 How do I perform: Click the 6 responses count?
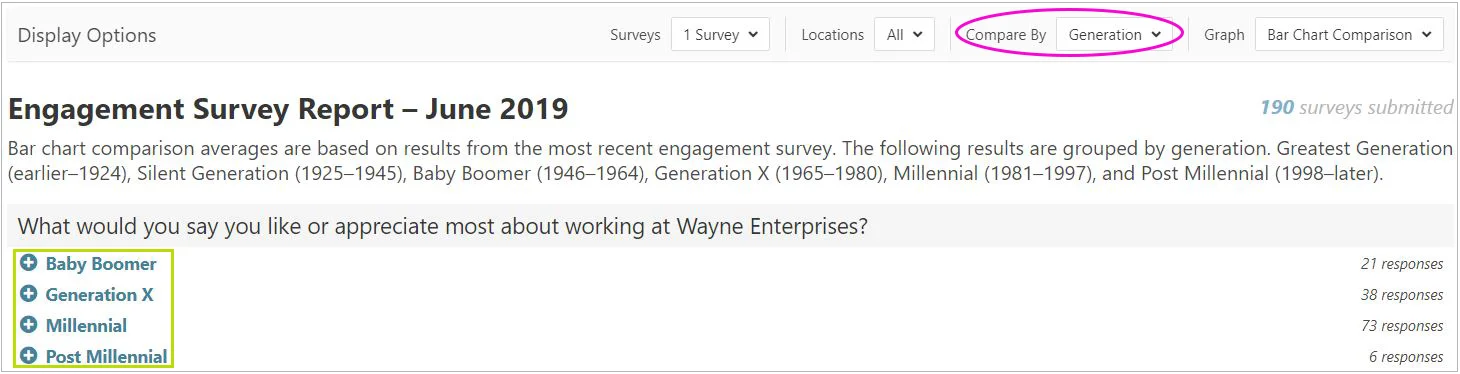pos(1405,357)
